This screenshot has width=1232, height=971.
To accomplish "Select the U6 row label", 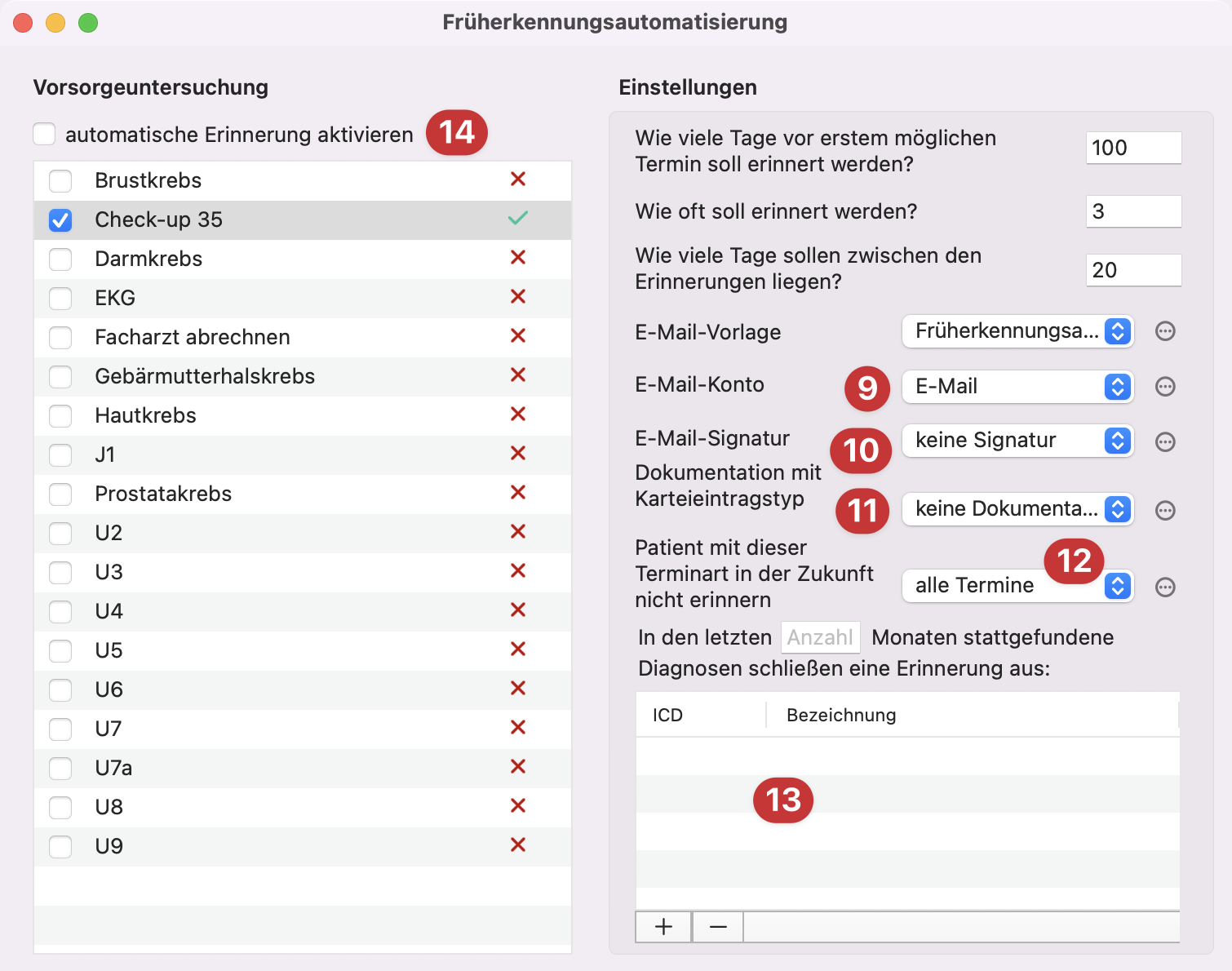I will pos(109,689).
